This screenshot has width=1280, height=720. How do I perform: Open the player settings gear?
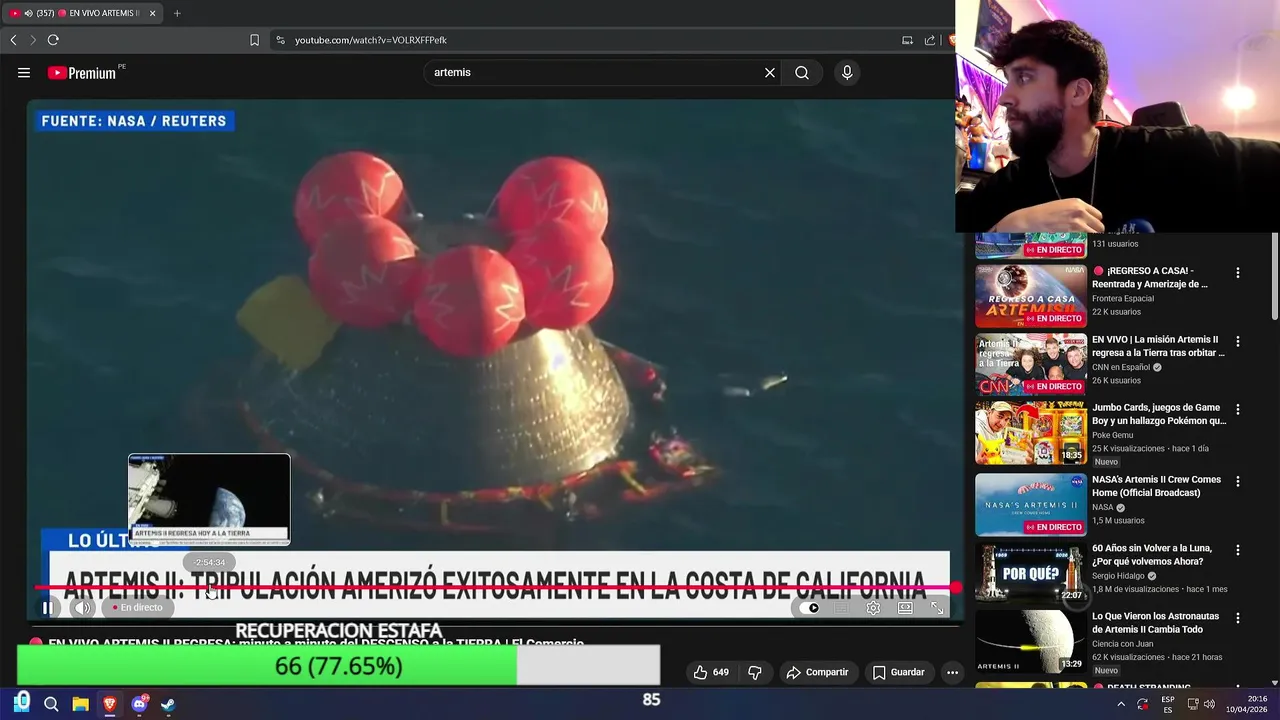pyautogui.click(x=873, y=608)
